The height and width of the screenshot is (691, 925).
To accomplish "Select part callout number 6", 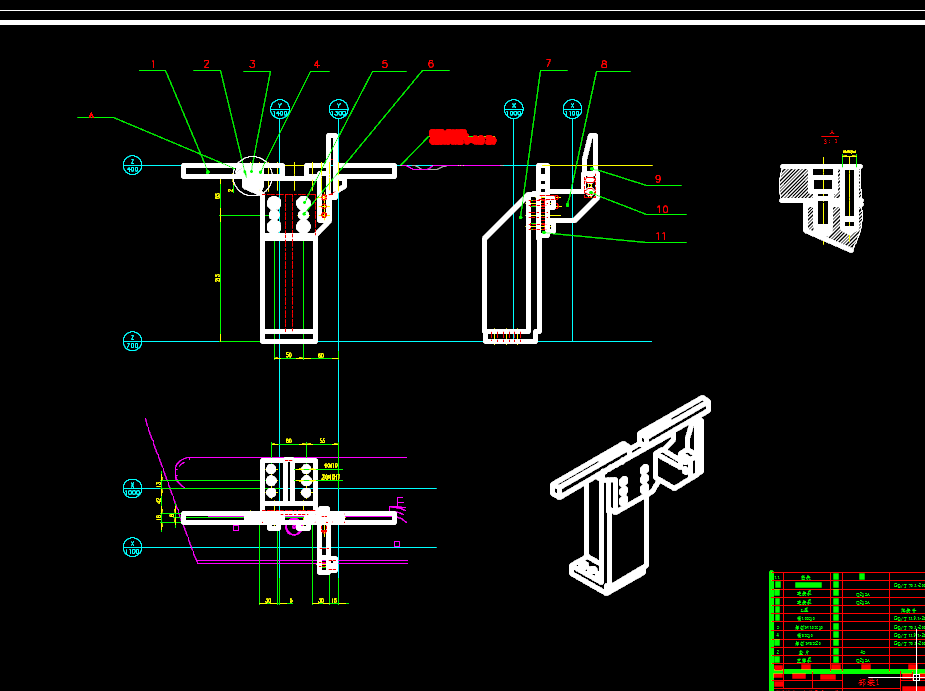I will [431, 64].
